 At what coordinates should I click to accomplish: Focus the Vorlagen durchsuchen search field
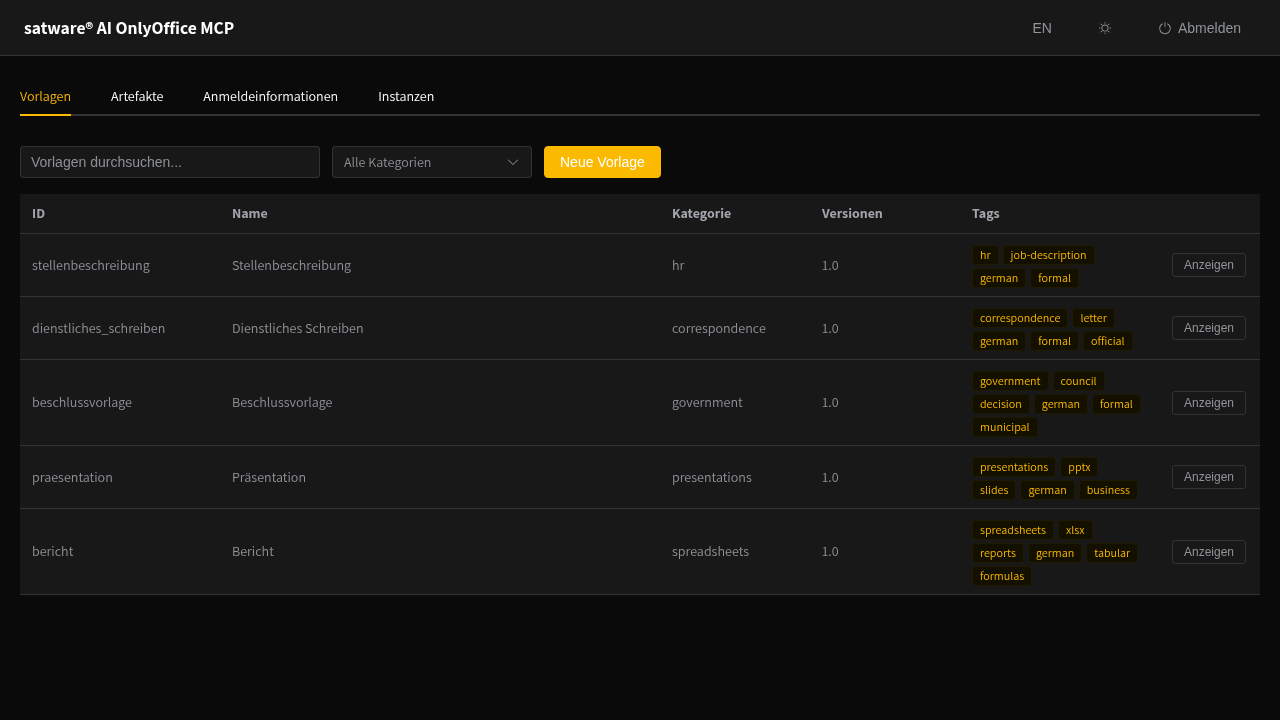pyautogui.click(x=170, y=162)
